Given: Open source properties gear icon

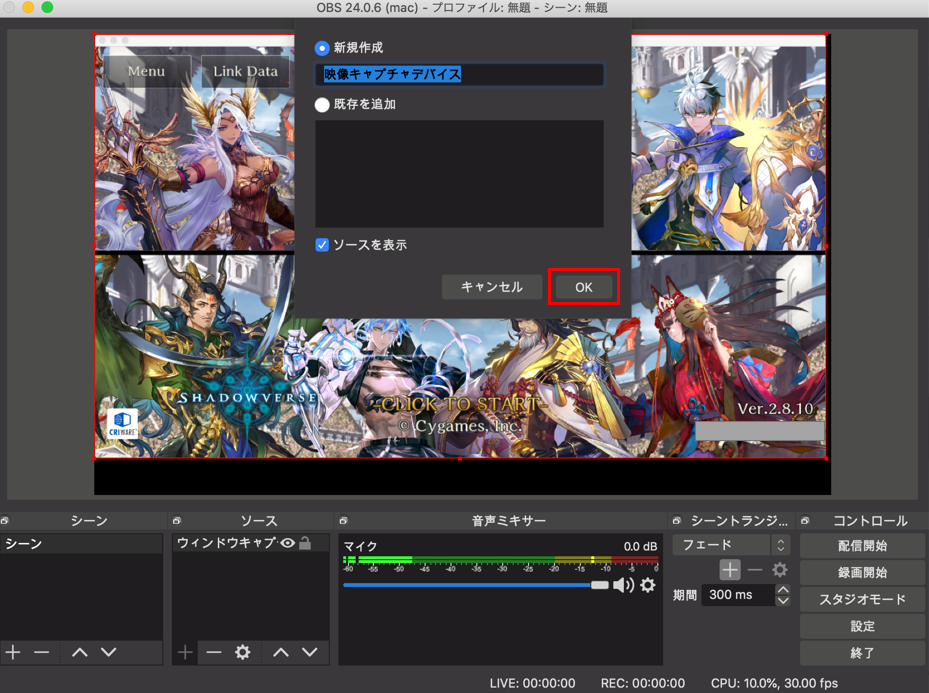Looking at the screenshot, I should 242,653.
